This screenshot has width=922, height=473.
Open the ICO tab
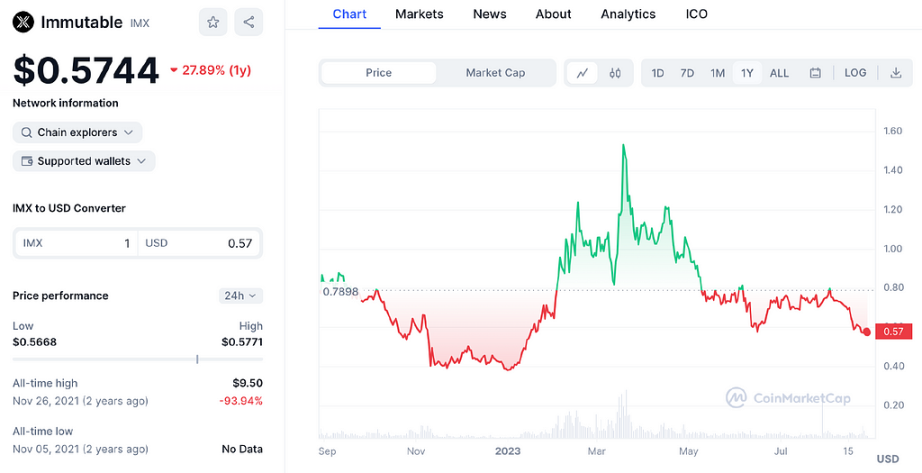pos(697,14)
